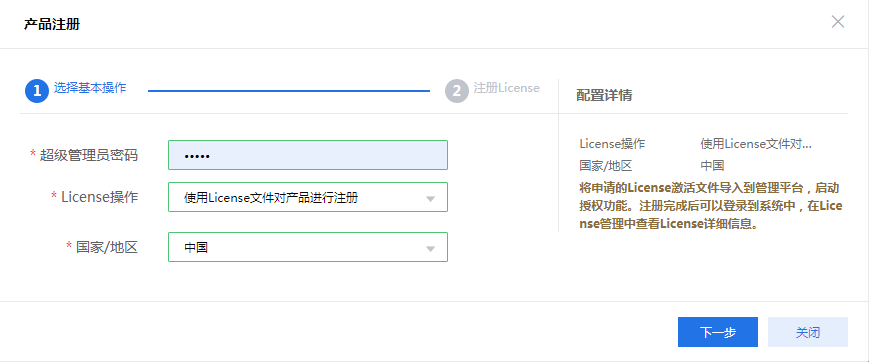Click 国家/地区 label in 配置详情 panel
Image resolution: width=869 pixels, height=362 pixels.
pos(606,165)
